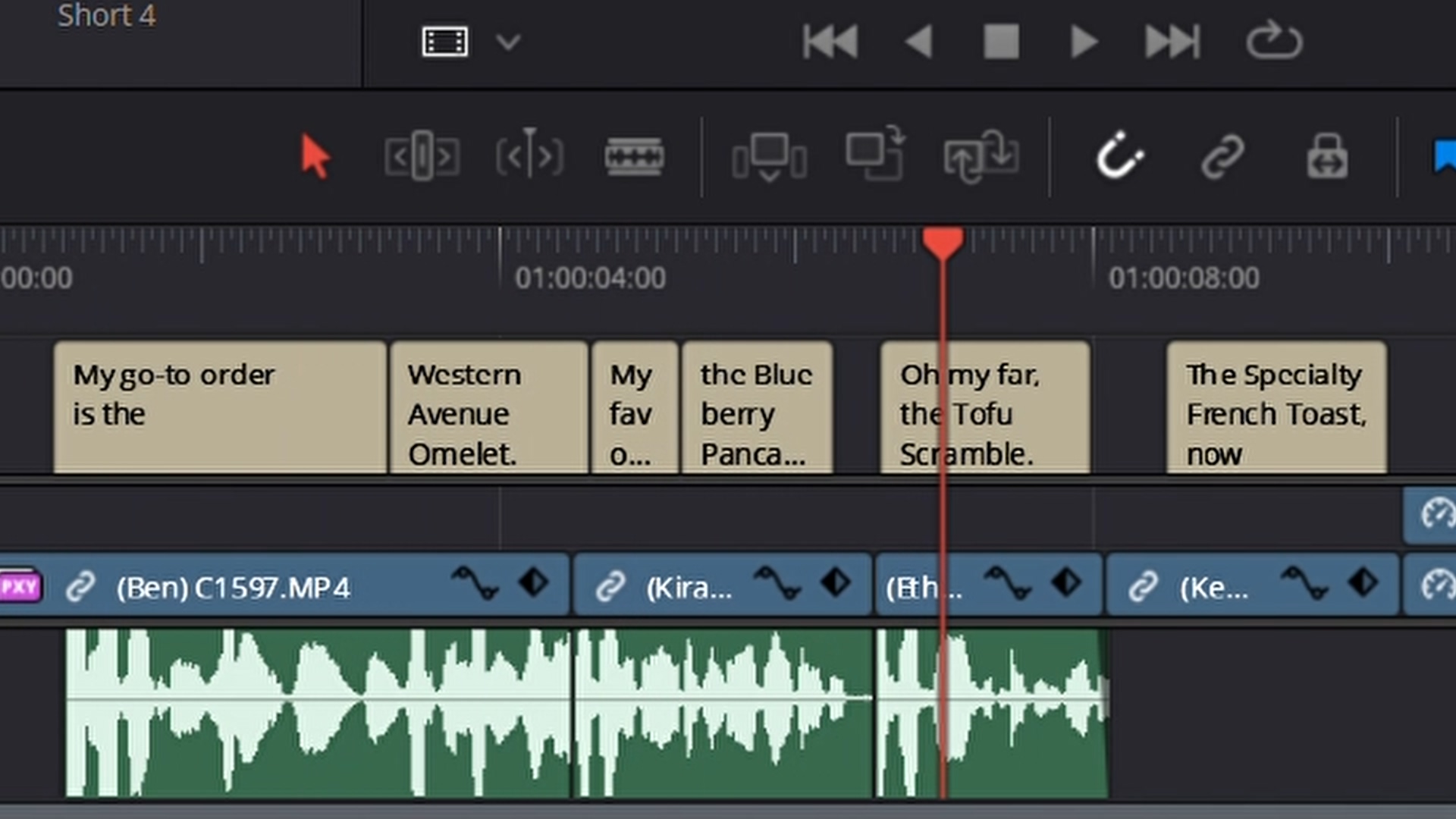Select the (Ben) C1597.MP4 video clip
The image size is (1456, 819).
coord(284,585)
